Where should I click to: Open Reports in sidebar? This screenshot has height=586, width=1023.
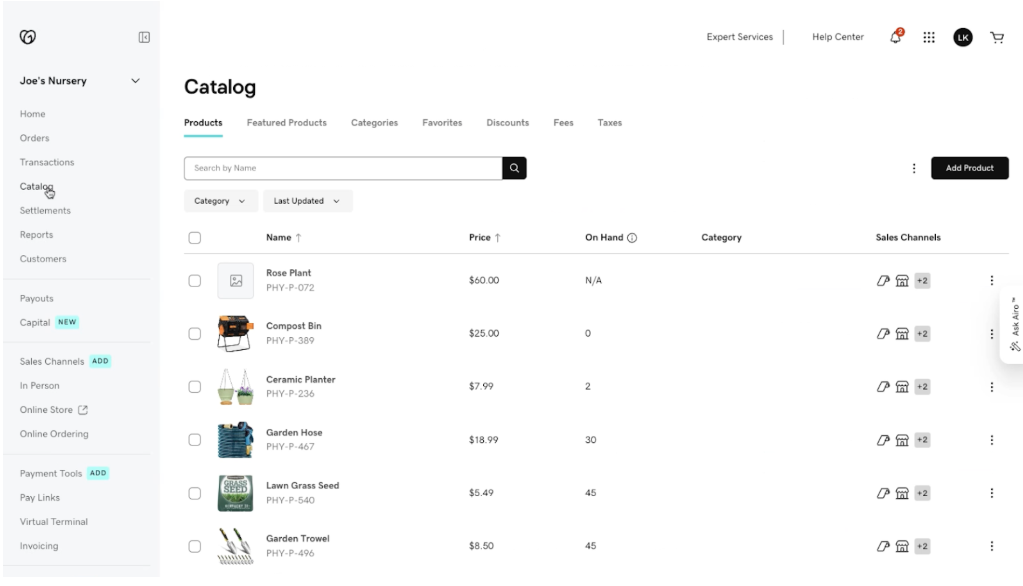pyautogui.click(x=37, y=235)
